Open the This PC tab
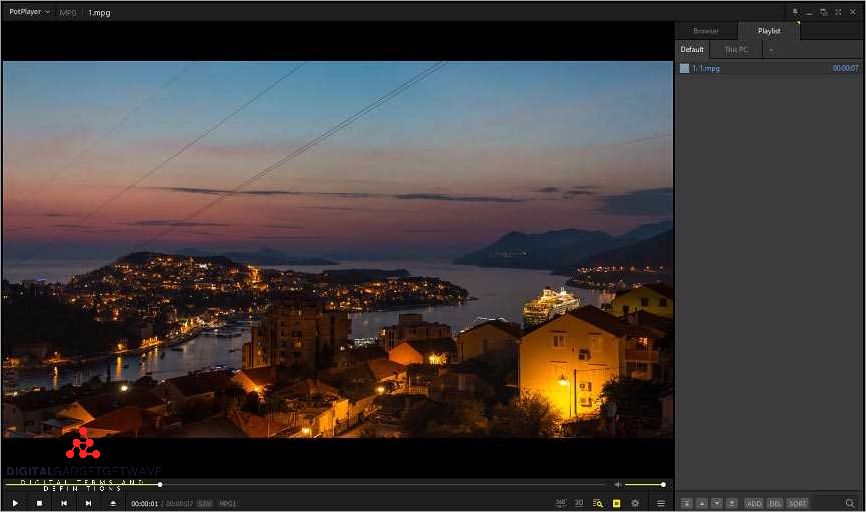 (x=736, y=49)
